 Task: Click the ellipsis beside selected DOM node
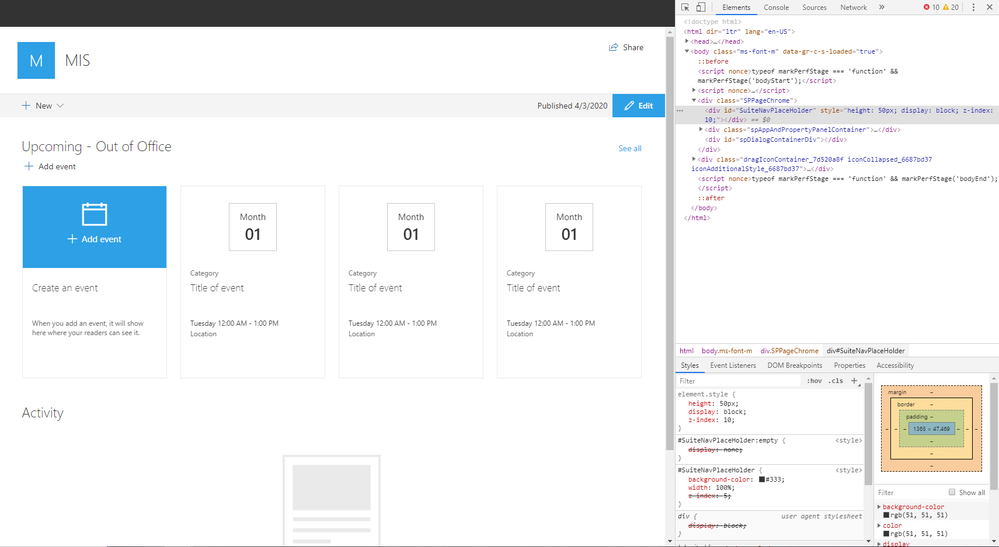pyautogui.click(x=680, y=110)
